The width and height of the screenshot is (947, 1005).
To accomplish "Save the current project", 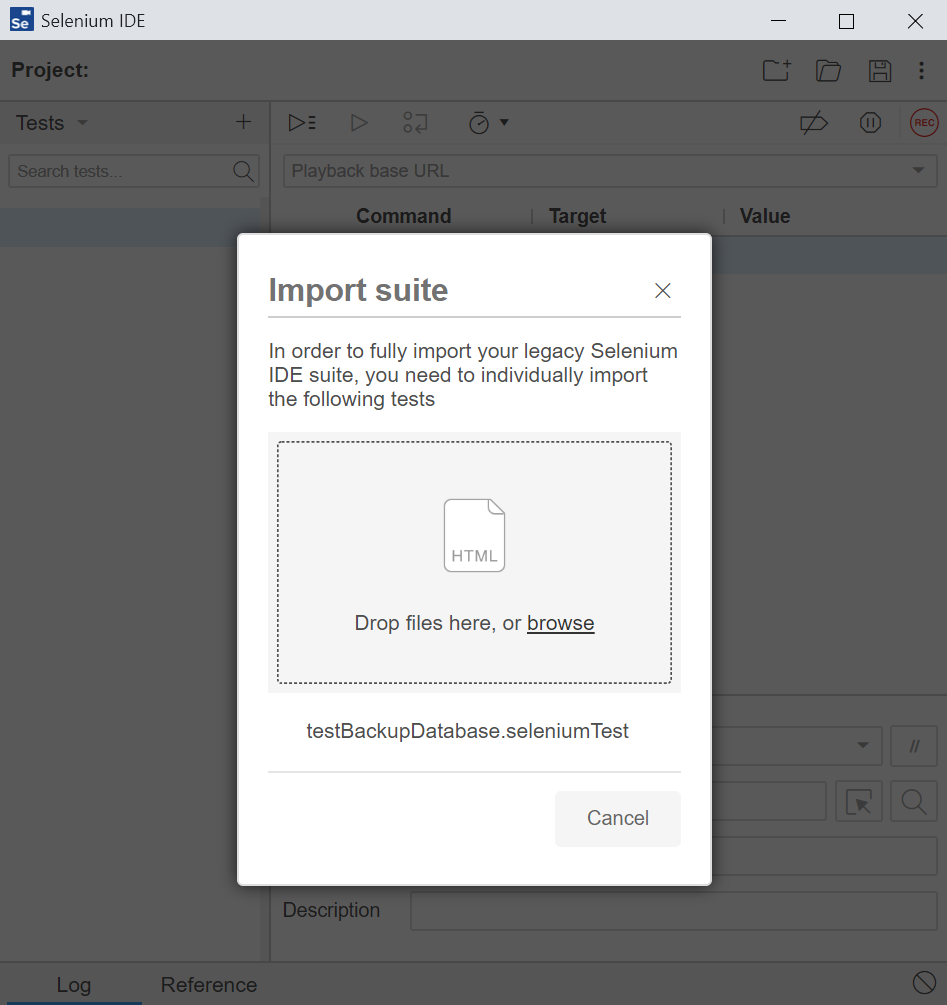I will pos(880,71).
